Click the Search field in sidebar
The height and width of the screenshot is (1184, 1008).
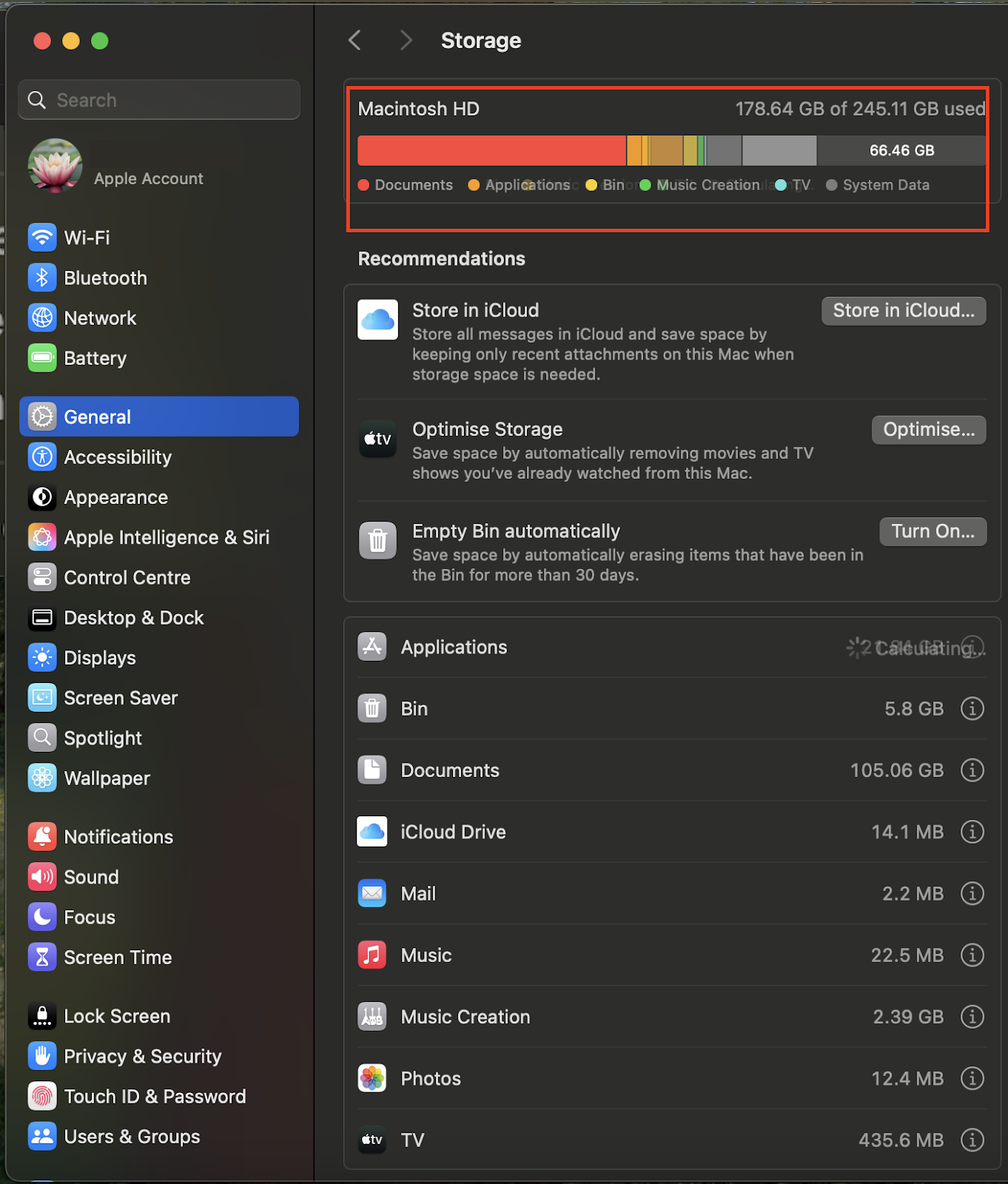pos(159,100)
